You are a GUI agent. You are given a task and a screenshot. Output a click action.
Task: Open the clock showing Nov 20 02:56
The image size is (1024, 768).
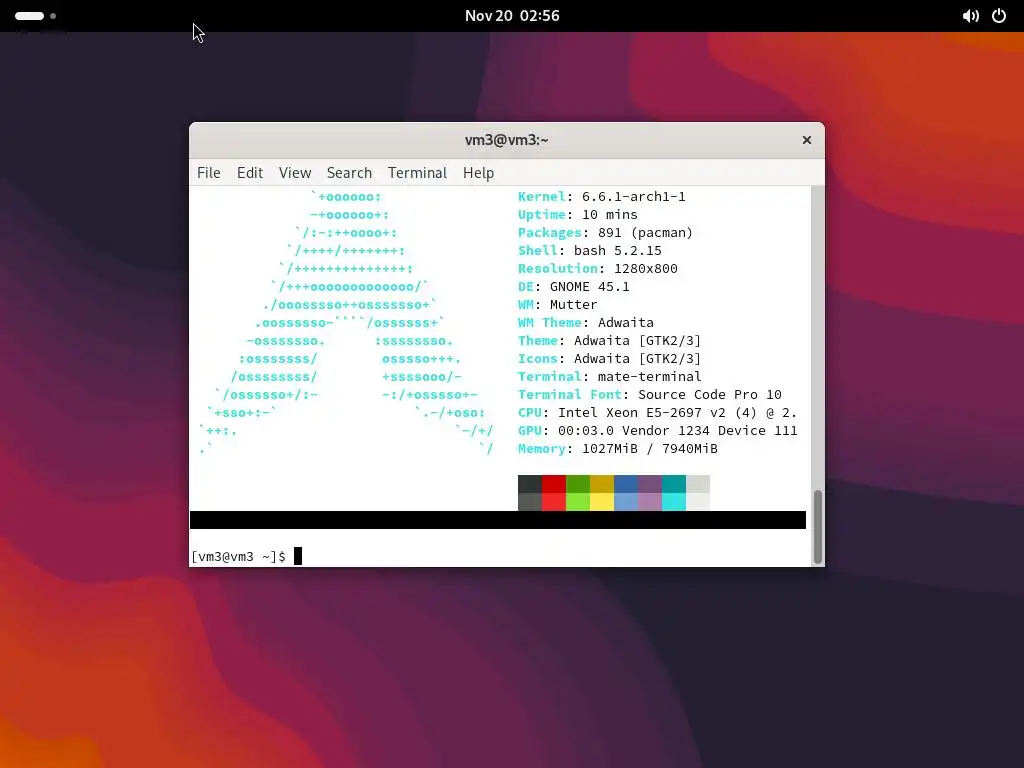pyautogui.click(x=512, y=16)
